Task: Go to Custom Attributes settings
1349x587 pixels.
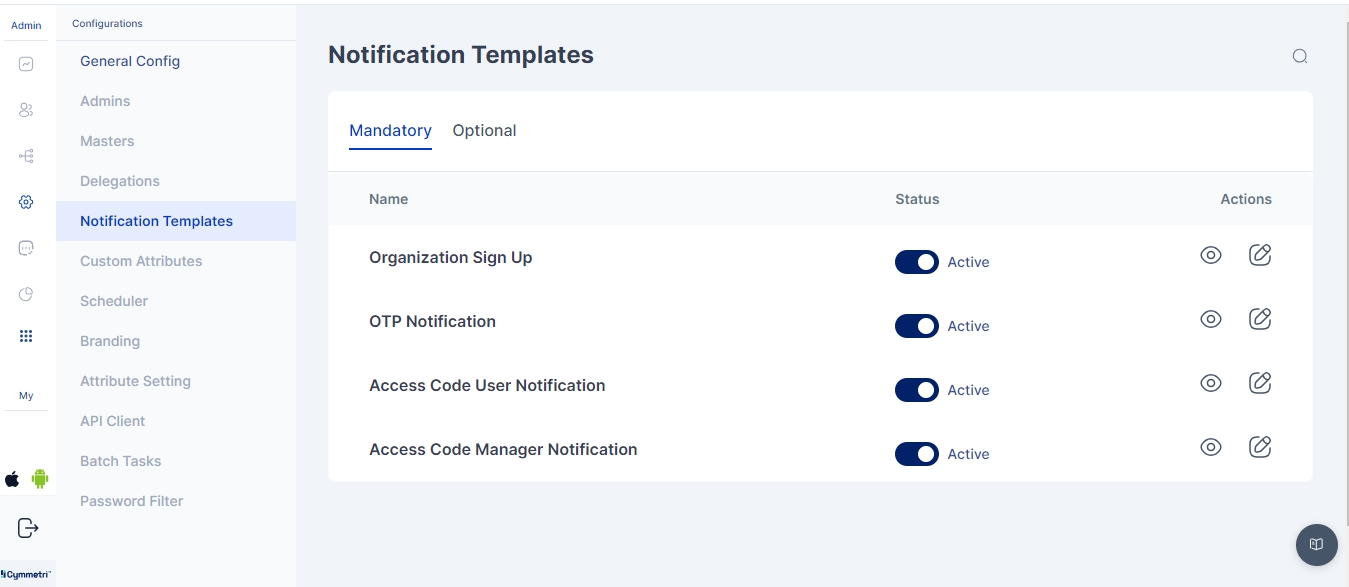Action: point(141,261)
